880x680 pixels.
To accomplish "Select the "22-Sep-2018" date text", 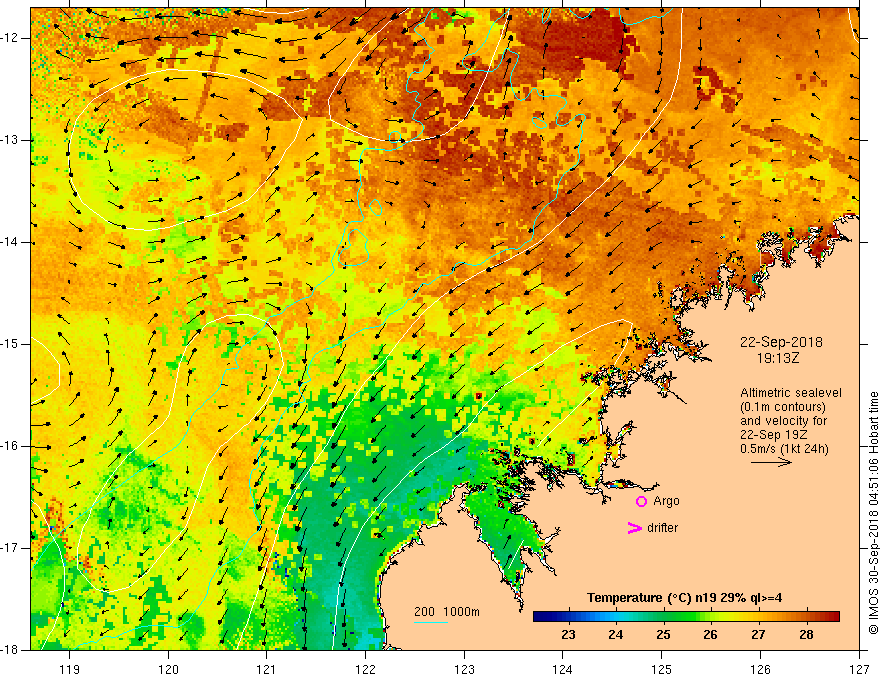I will (781, 342).
